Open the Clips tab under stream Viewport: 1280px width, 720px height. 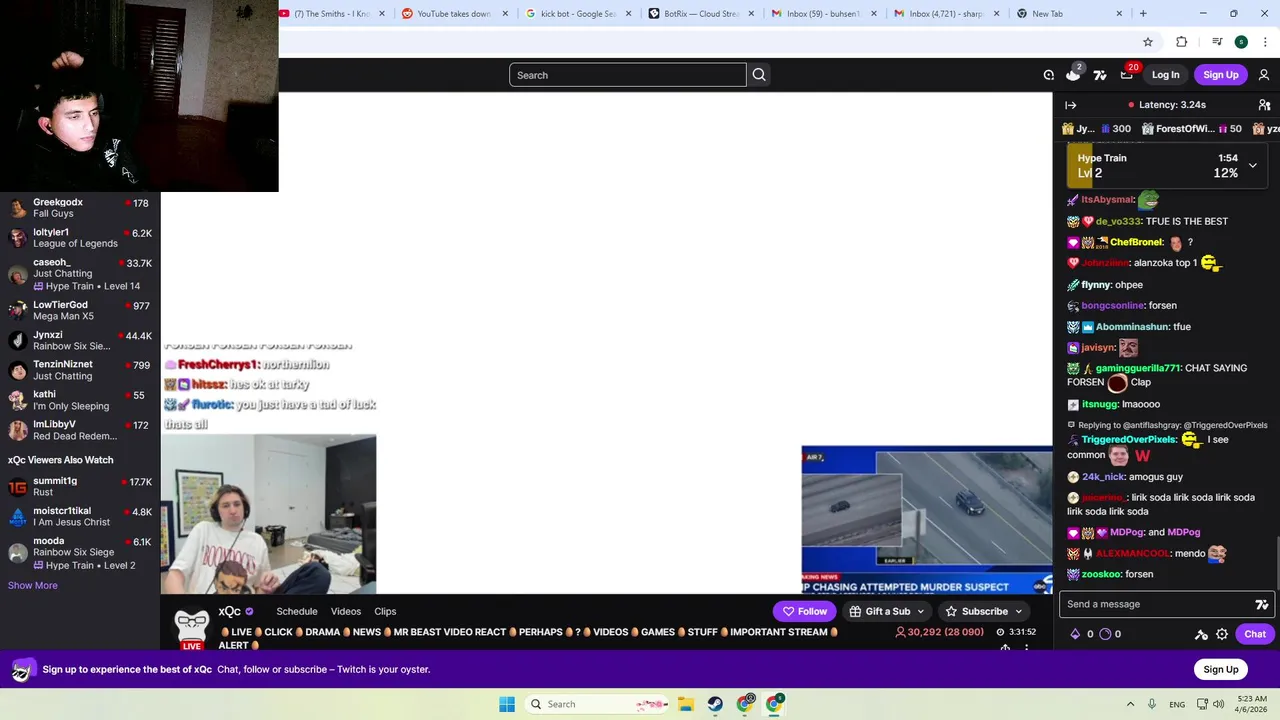pos(385,611)
